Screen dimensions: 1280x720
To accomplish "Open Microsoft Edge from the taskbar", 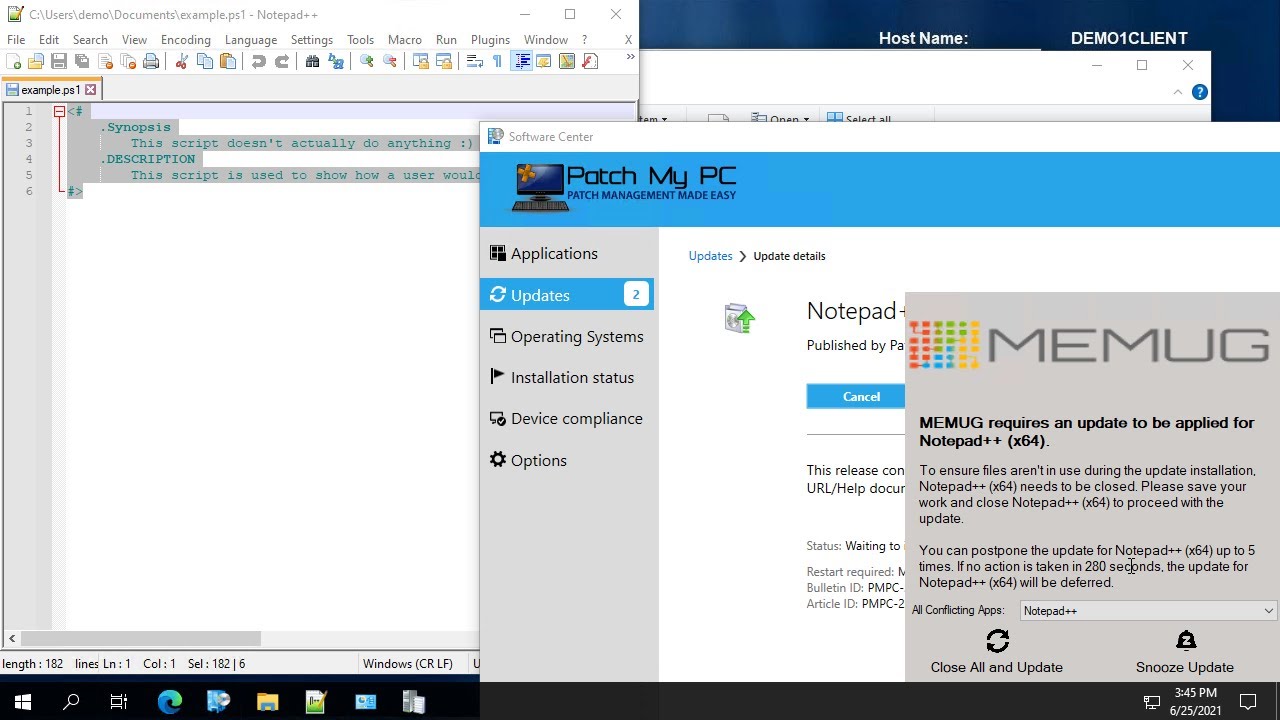I will [x=170, y=702].
